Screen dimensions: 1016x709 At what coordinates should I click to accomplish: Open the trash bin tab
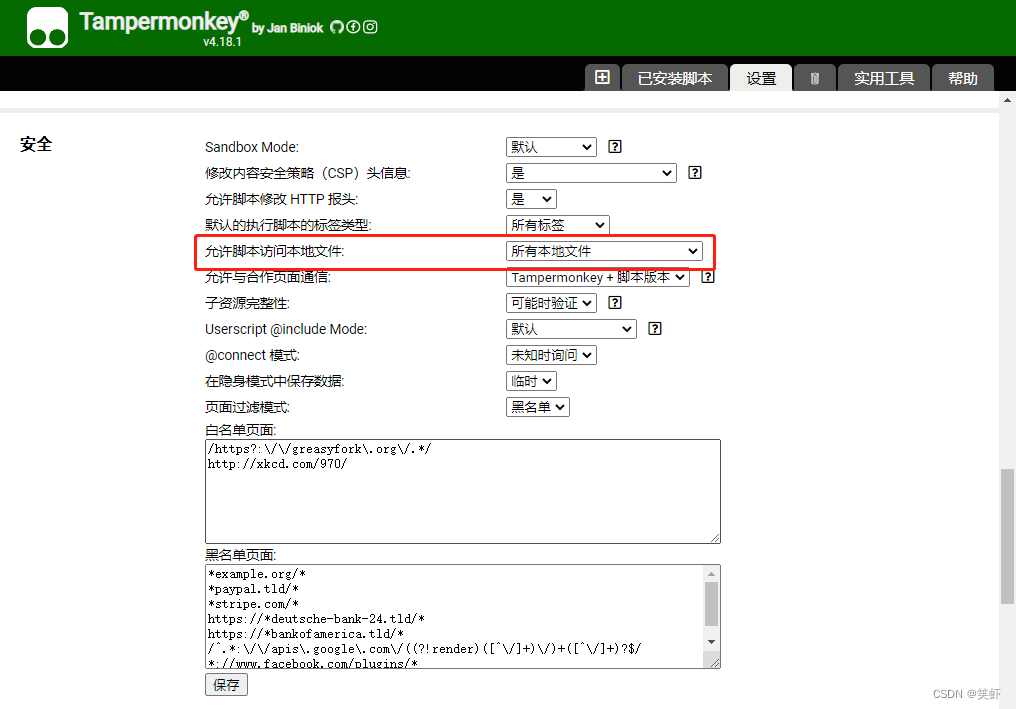[814, 78]
